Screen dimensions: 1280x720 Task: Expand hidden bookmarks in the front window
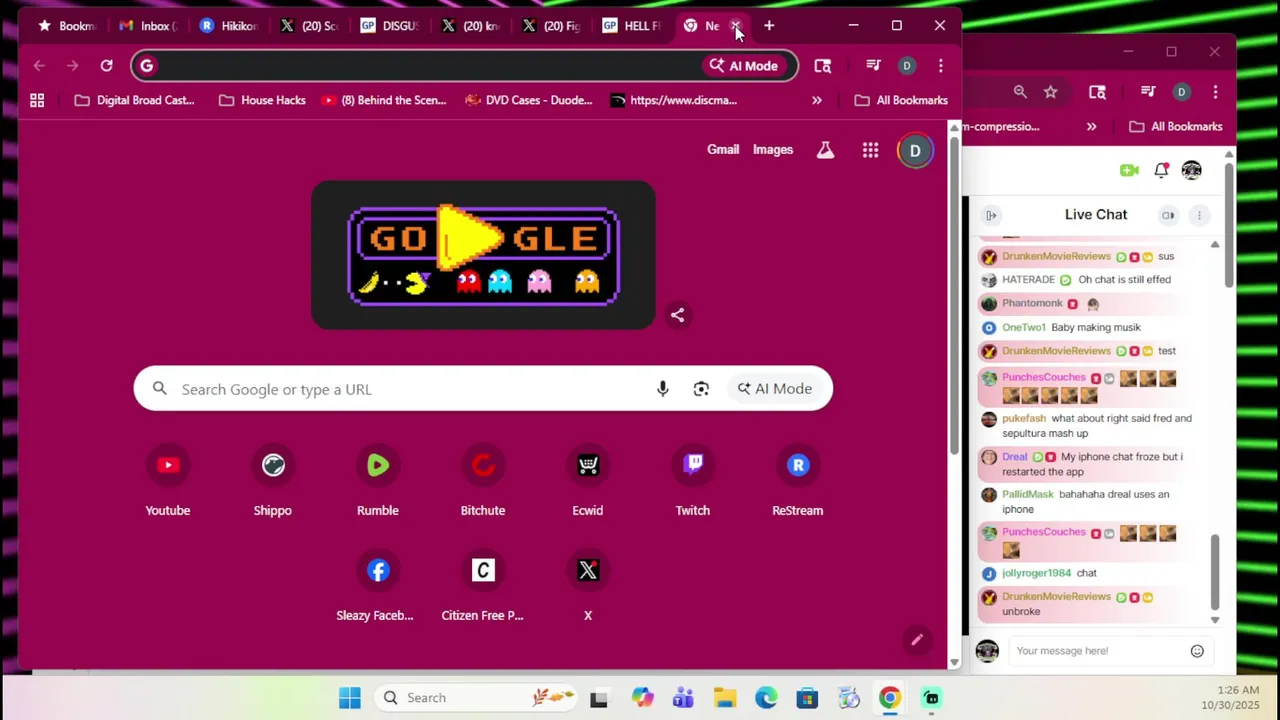[x=817, y=100]
